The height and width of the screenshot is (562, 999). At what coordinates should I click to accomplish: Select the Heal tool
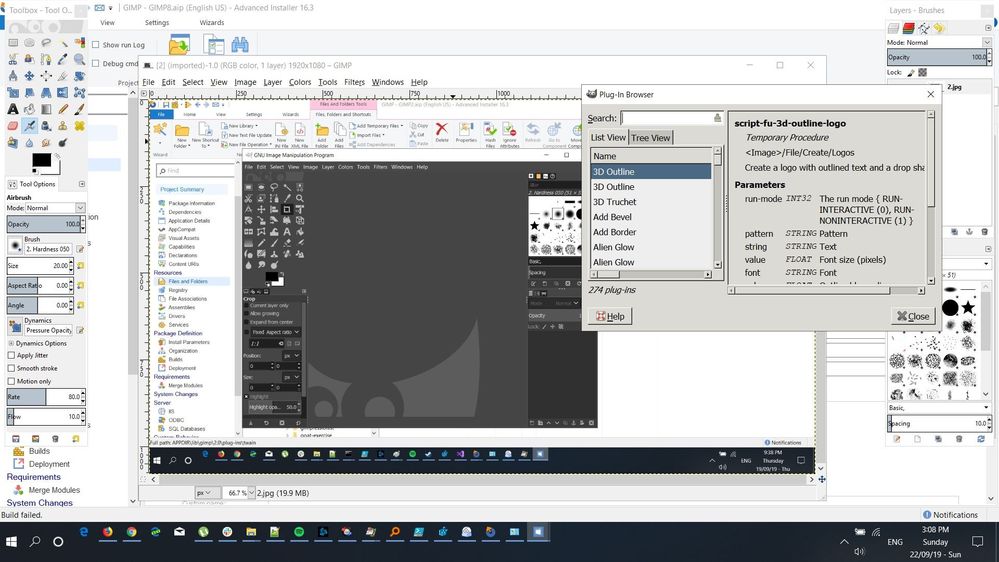point(80,126)
